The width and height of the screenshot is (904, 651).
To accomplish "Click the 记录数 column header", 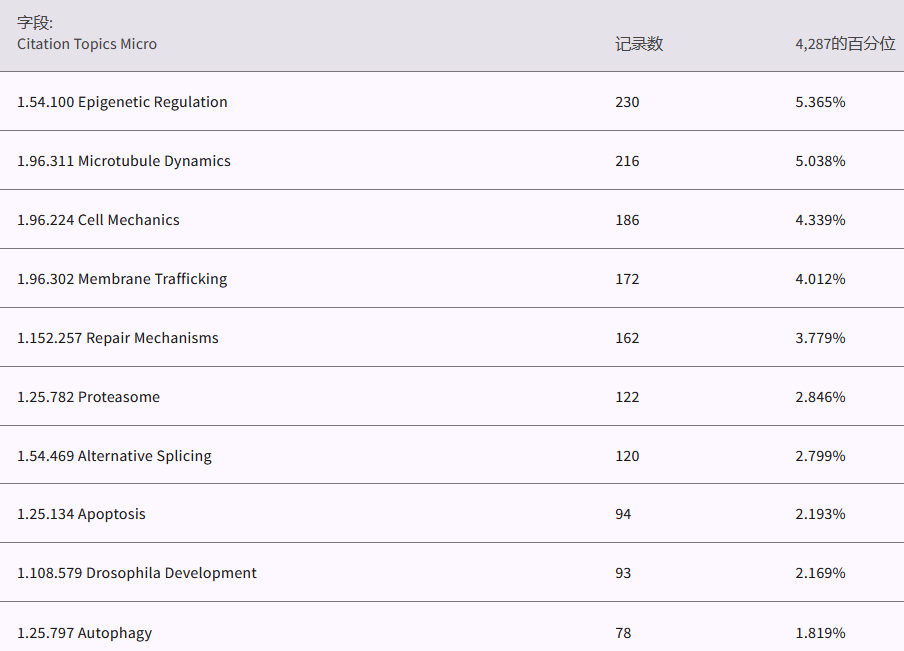I will 638,44.
